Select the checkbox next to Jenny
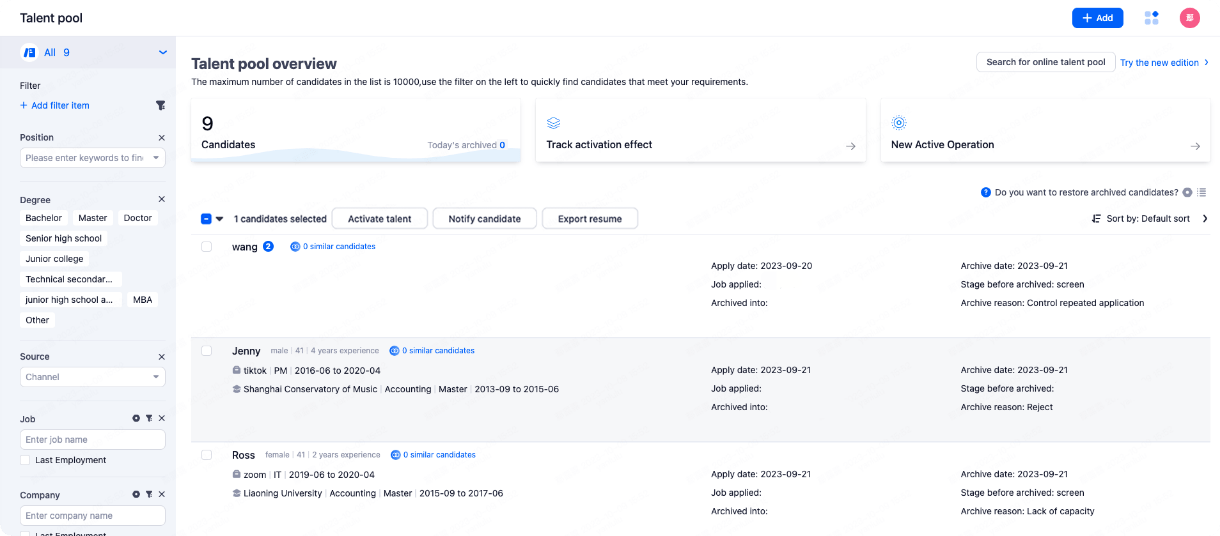The image size is (1220, 536). point(207,351)
